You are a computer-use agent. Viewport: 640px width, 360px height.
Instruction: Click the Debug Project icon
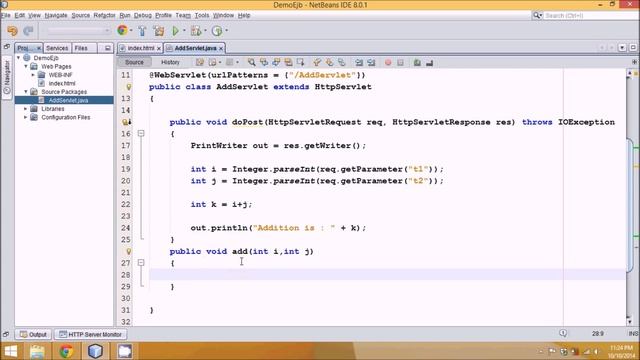pyautogui.click(x=196, y=31)
